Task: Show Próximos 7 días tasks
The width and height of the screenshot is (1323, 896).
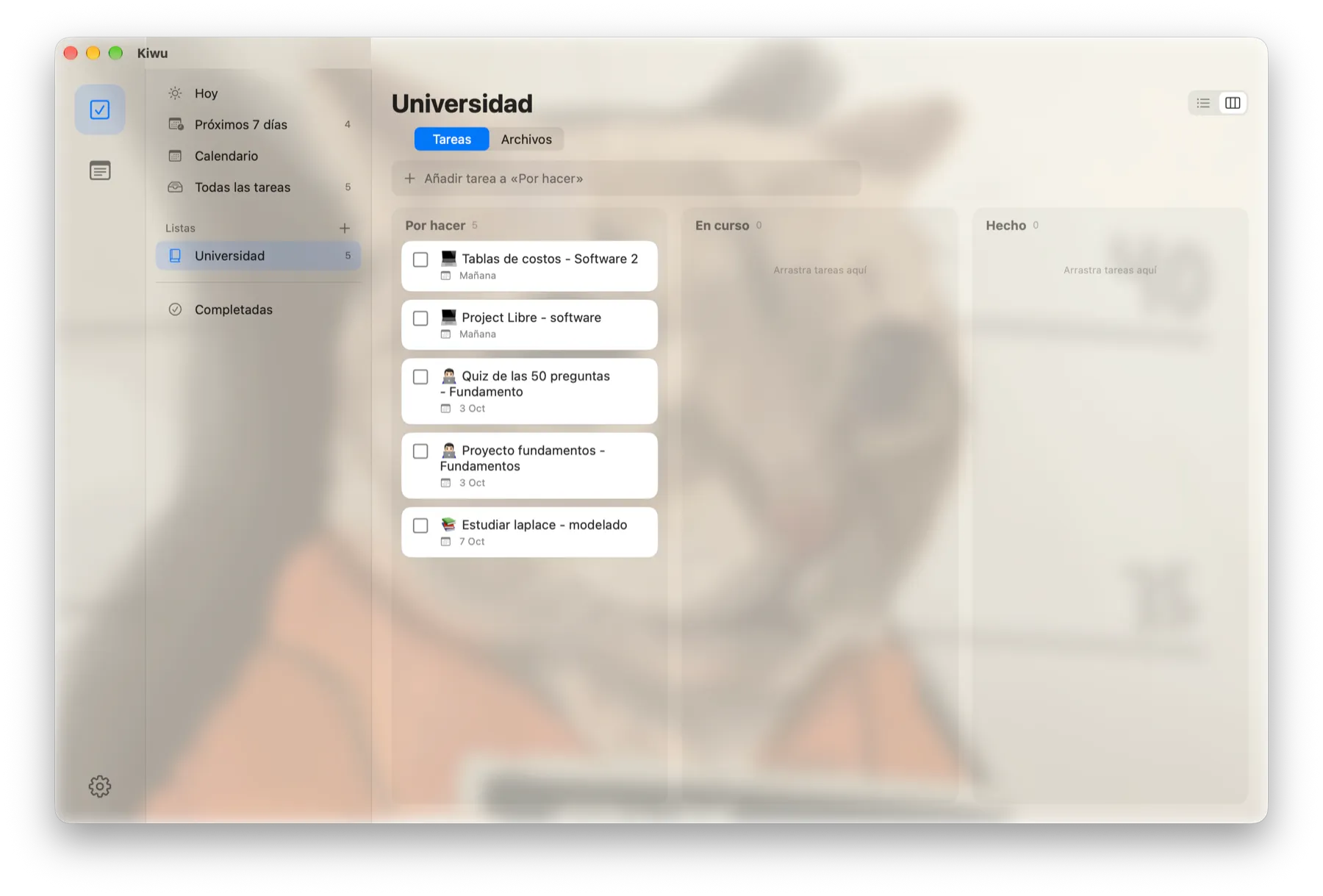Action: pyautogui.click(x=258, y=124)
